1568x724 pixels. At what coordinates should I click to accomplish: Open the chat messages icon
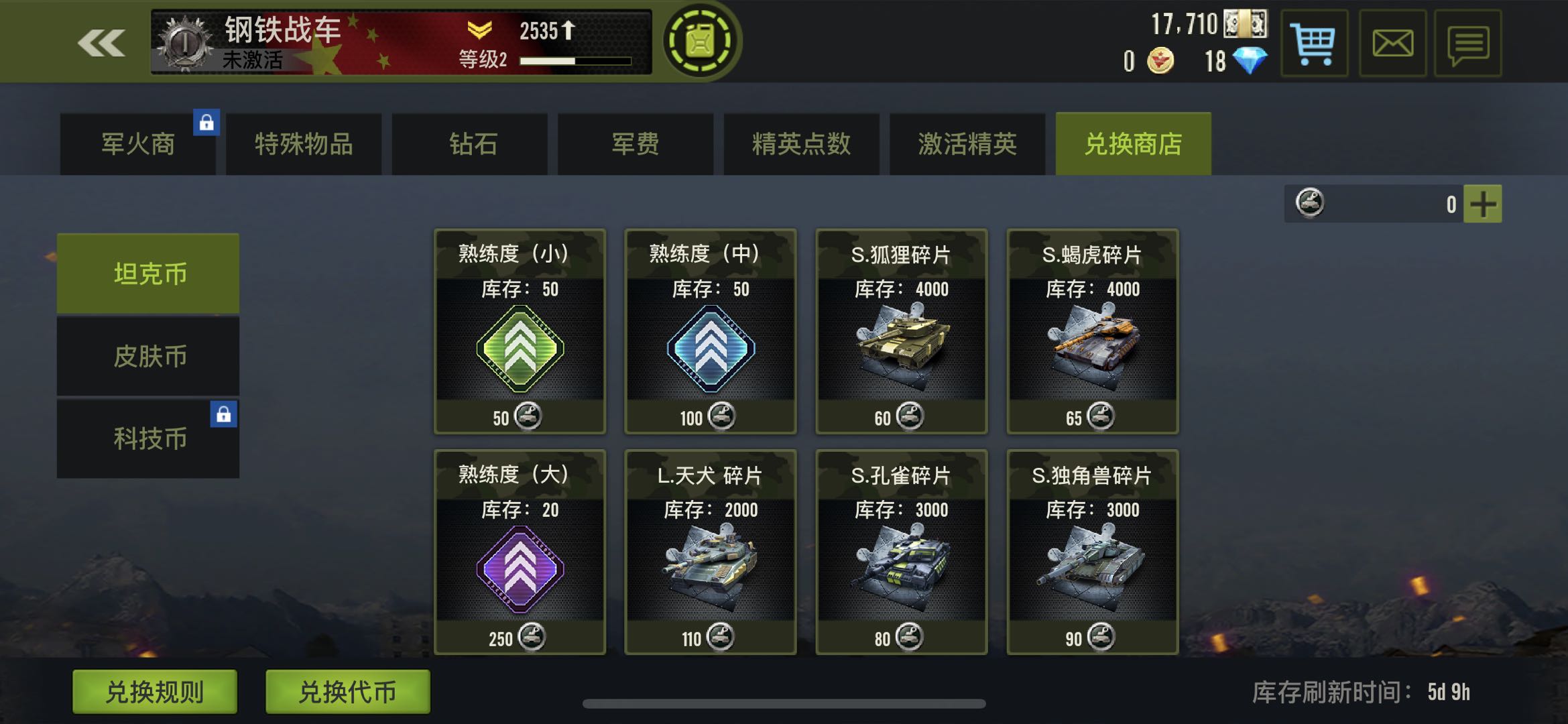(x=1468, y=44)
